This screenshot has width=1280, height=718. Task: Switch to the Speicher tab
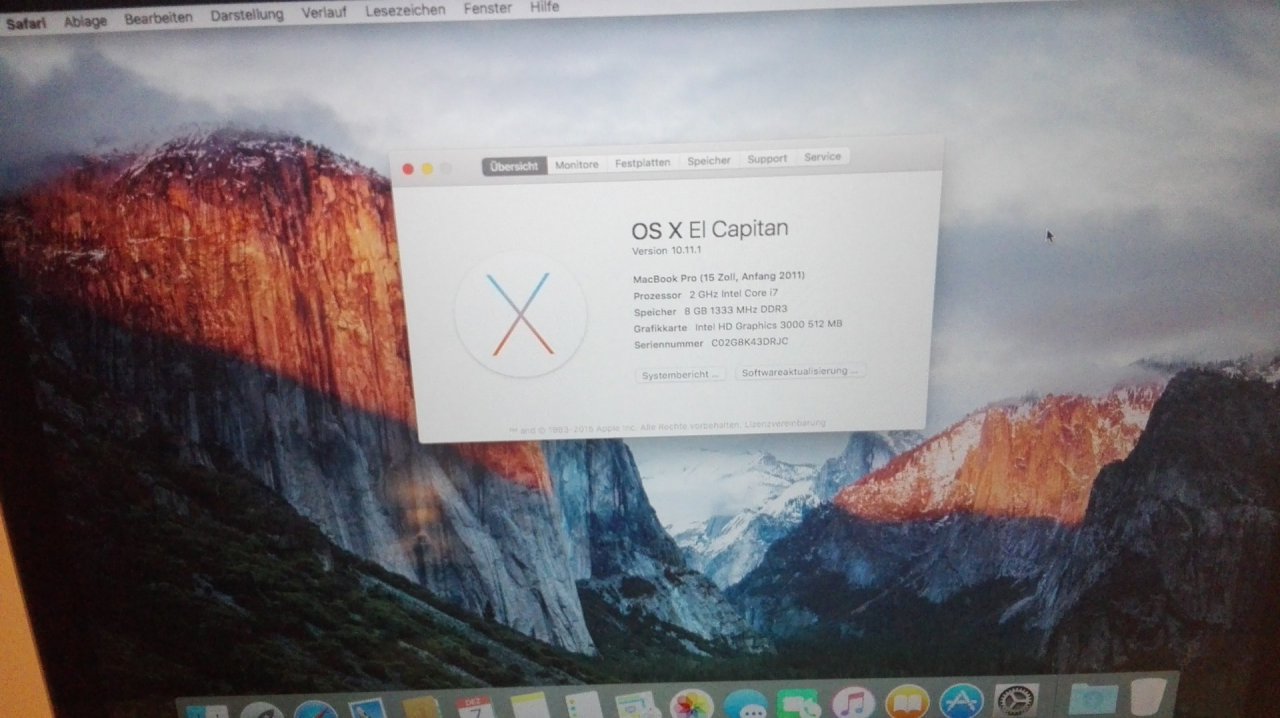[x=708, y=160]
